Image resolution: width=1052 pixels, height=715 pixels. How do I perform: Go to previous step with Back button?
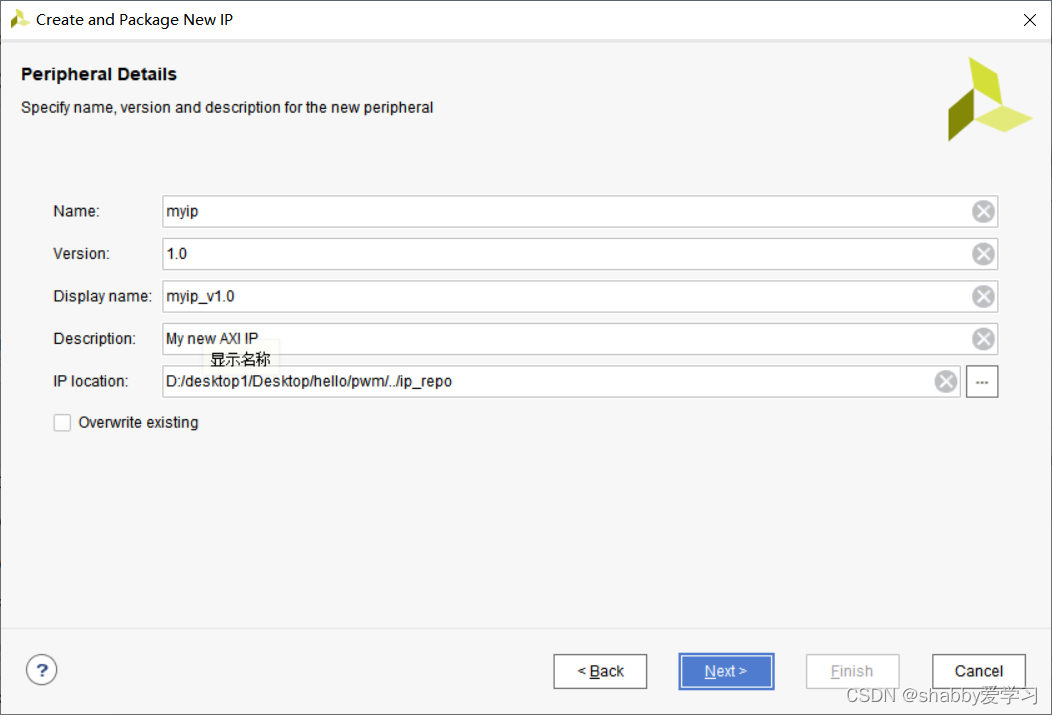coord(600,671)
